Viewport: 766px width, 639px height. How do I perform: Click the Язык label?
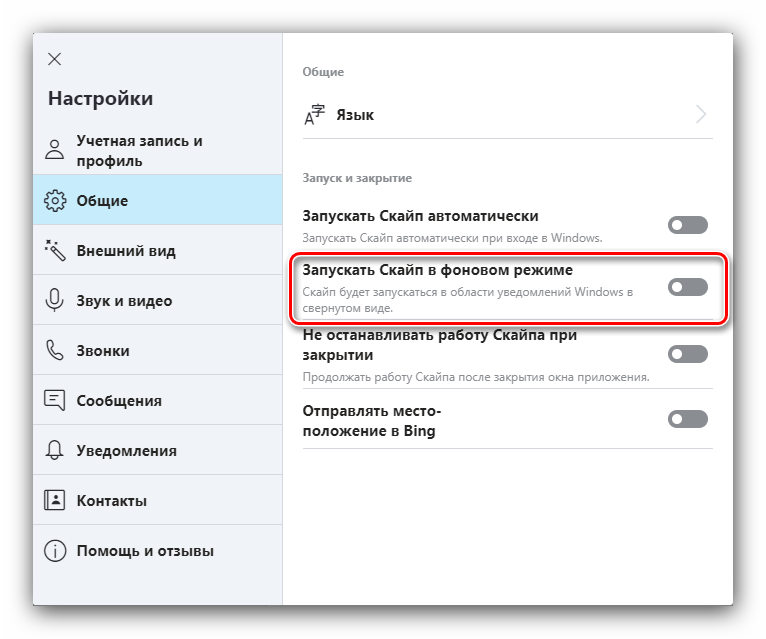[355, 115]
